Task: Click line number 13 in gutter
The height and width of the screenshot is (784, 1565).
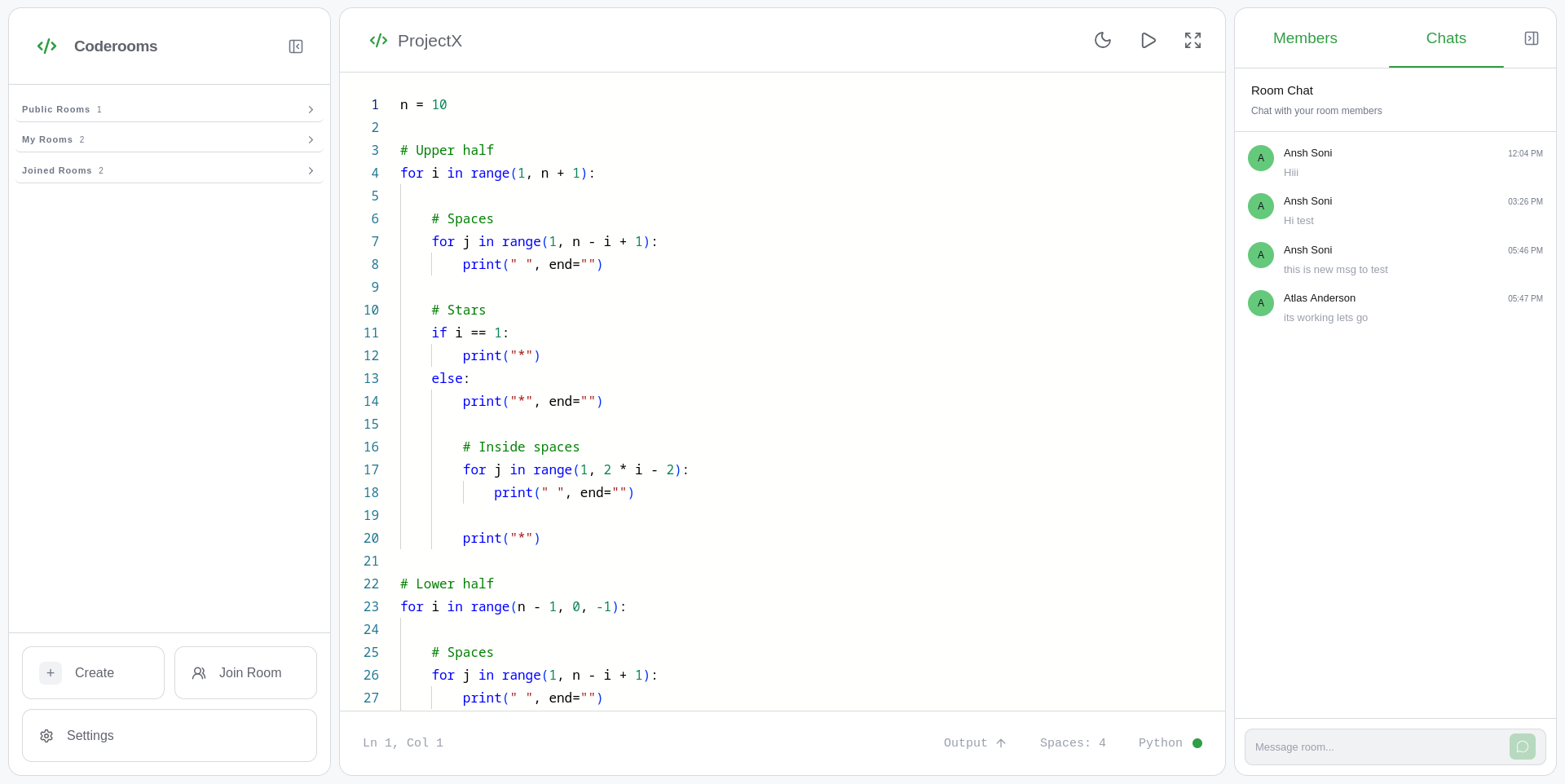Action: click(371, 378)
